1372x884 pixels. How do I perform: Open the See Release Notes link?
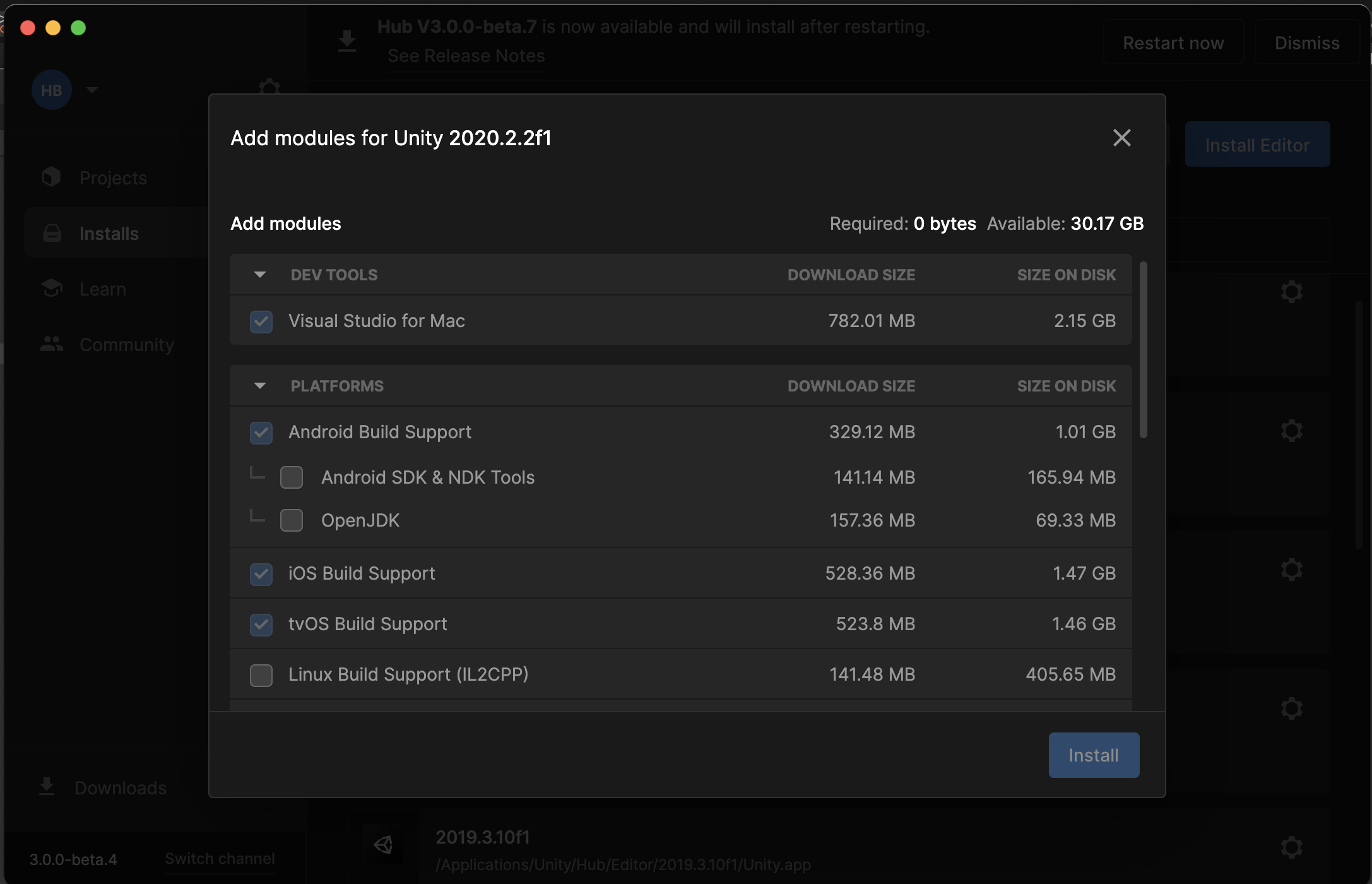click(466, 56)
